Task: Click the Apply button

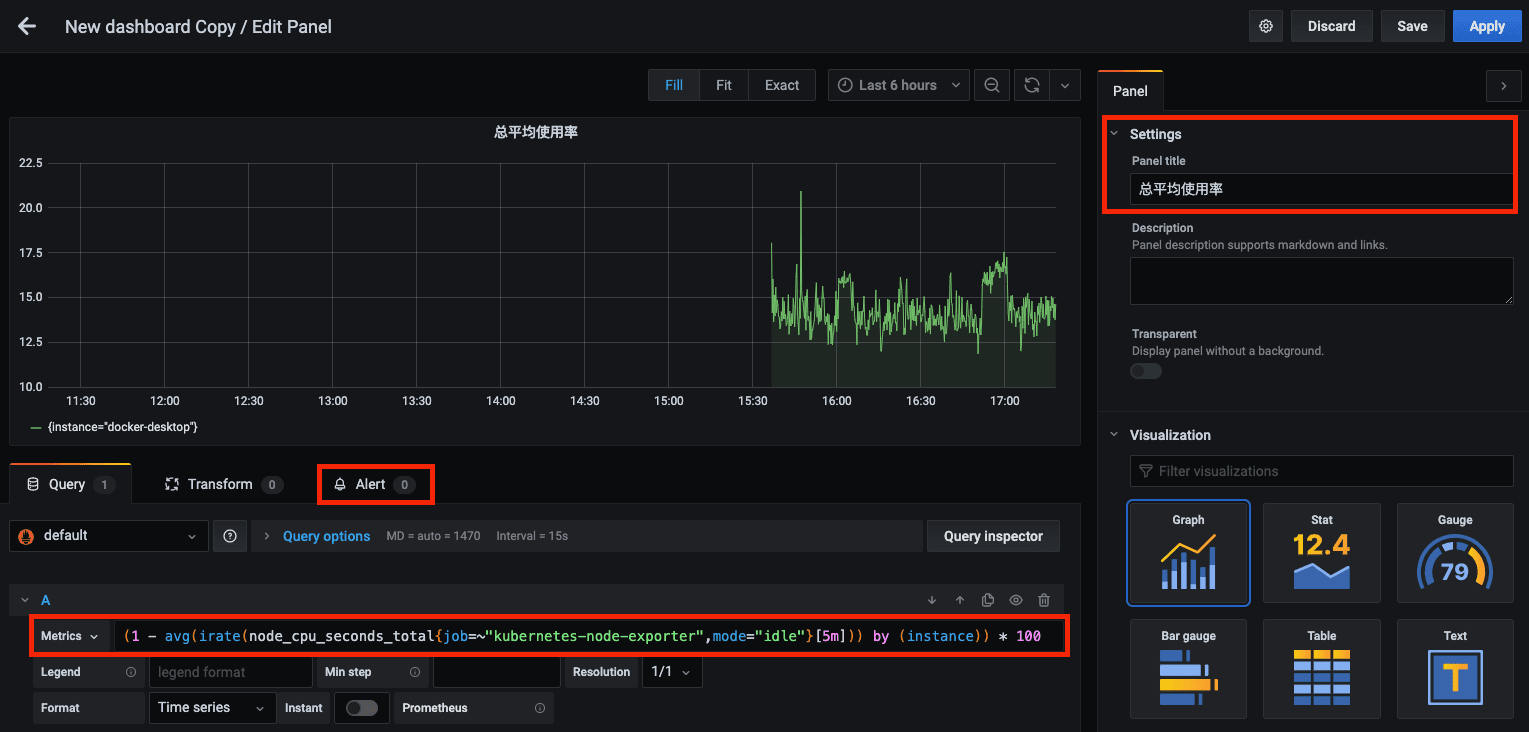Action: click(1487, 27)
